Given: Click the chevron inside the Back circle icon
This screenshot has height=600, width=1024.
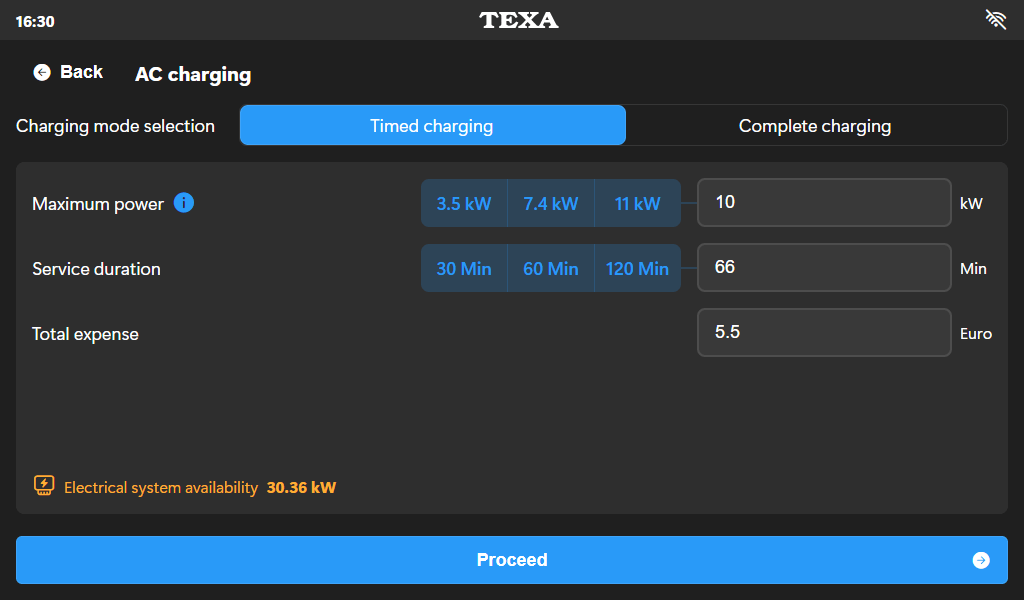Looking at the screenshot, I should 41,72.
